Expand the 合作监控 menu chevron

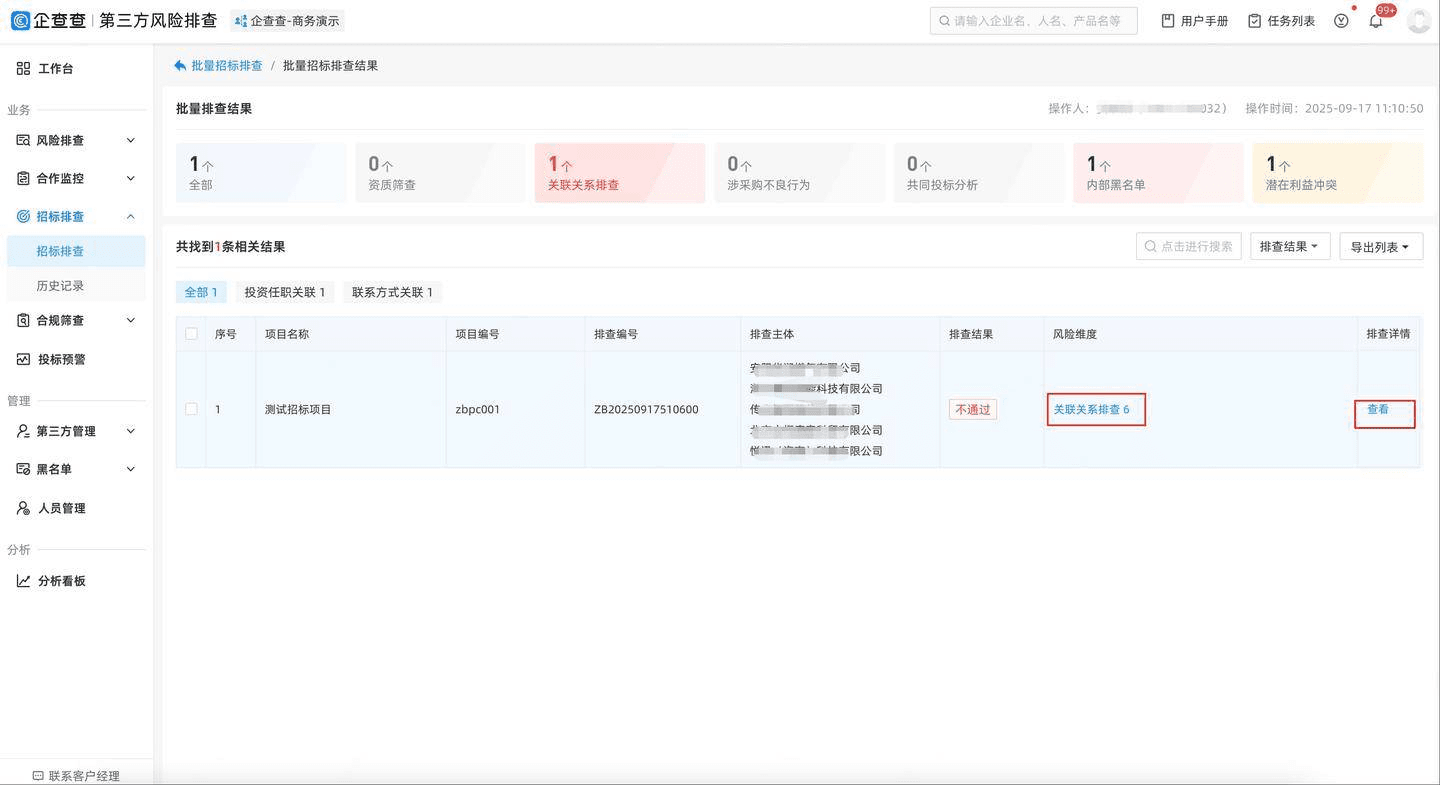(x=130, y=178)
